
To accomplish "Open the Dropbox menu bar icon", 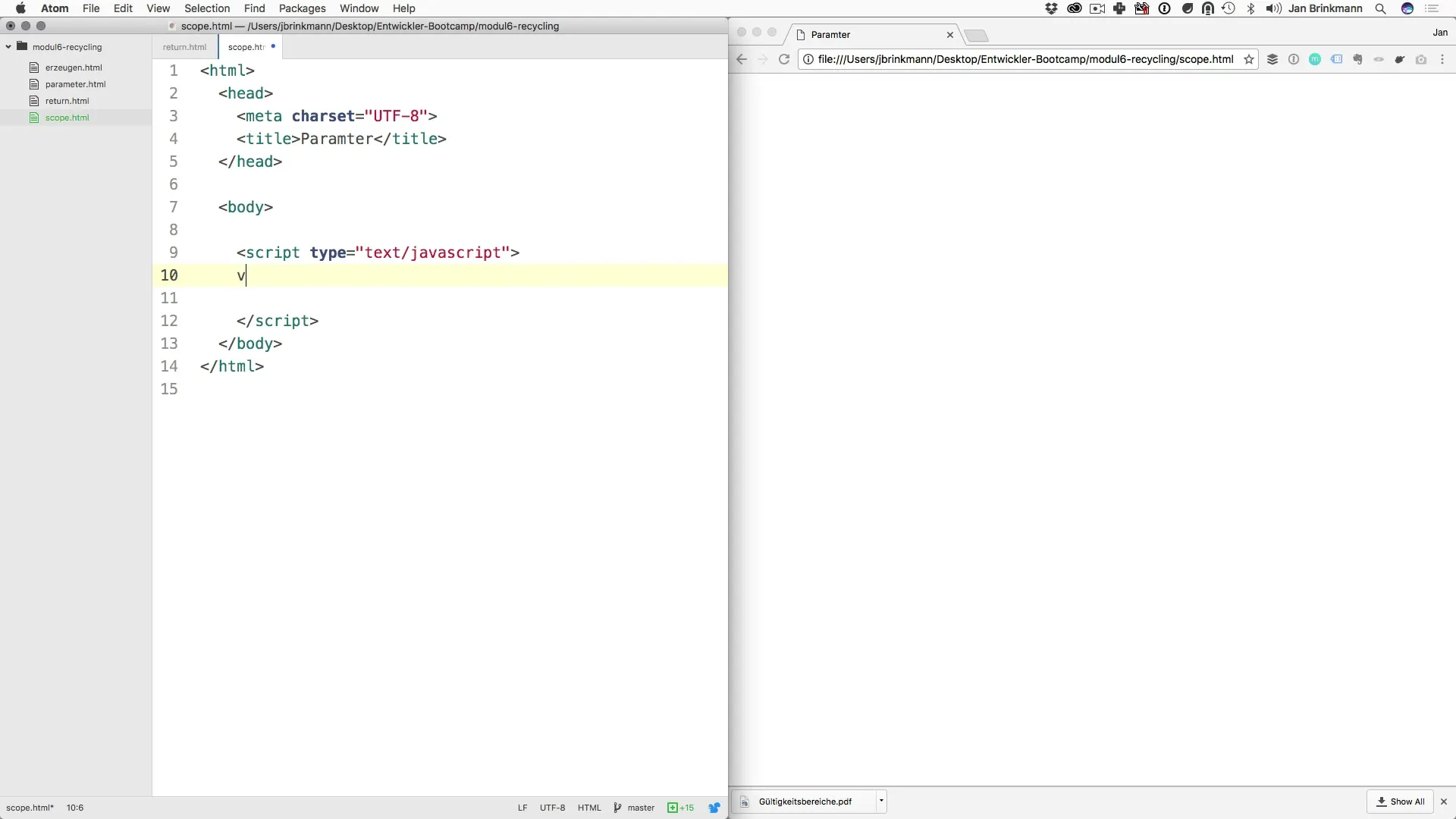I will 1051,8.
